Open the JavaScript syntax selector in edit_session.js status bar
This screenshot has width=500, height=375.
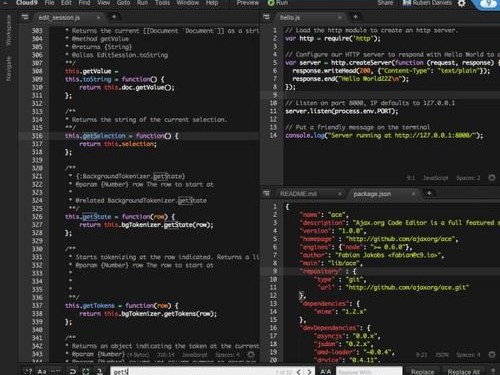[x=195, y=355]
